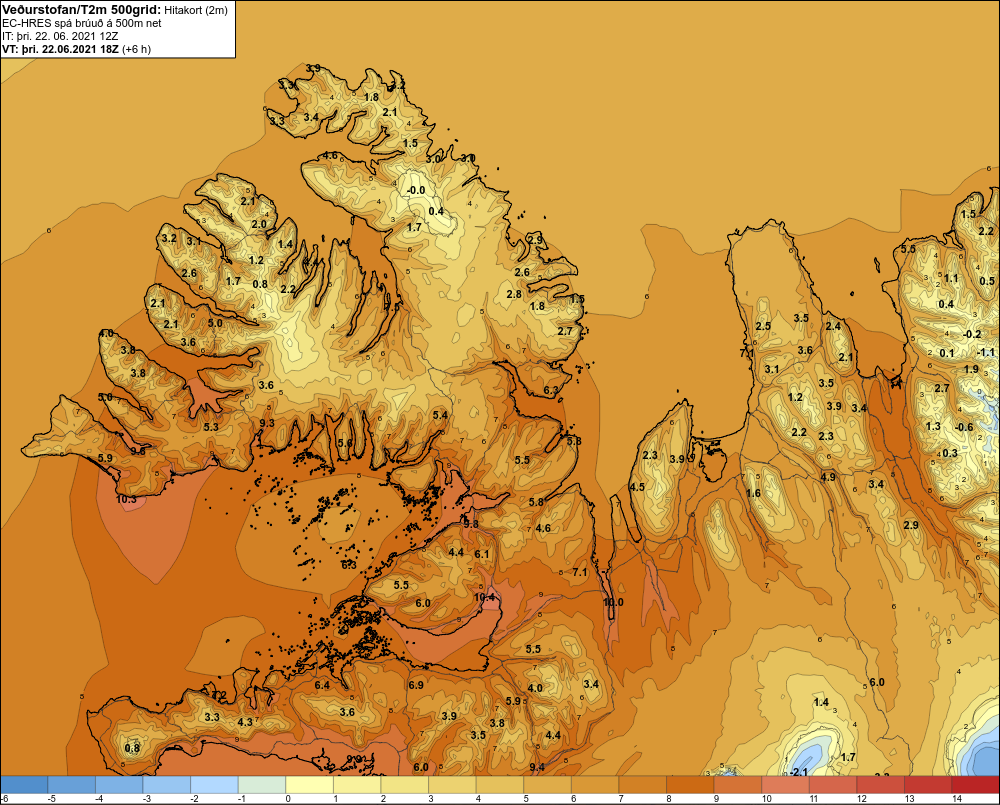Select the legend swatch between -1 and 0
The height and width of the screenshot is (805, 1000).
tap(262, 785)
